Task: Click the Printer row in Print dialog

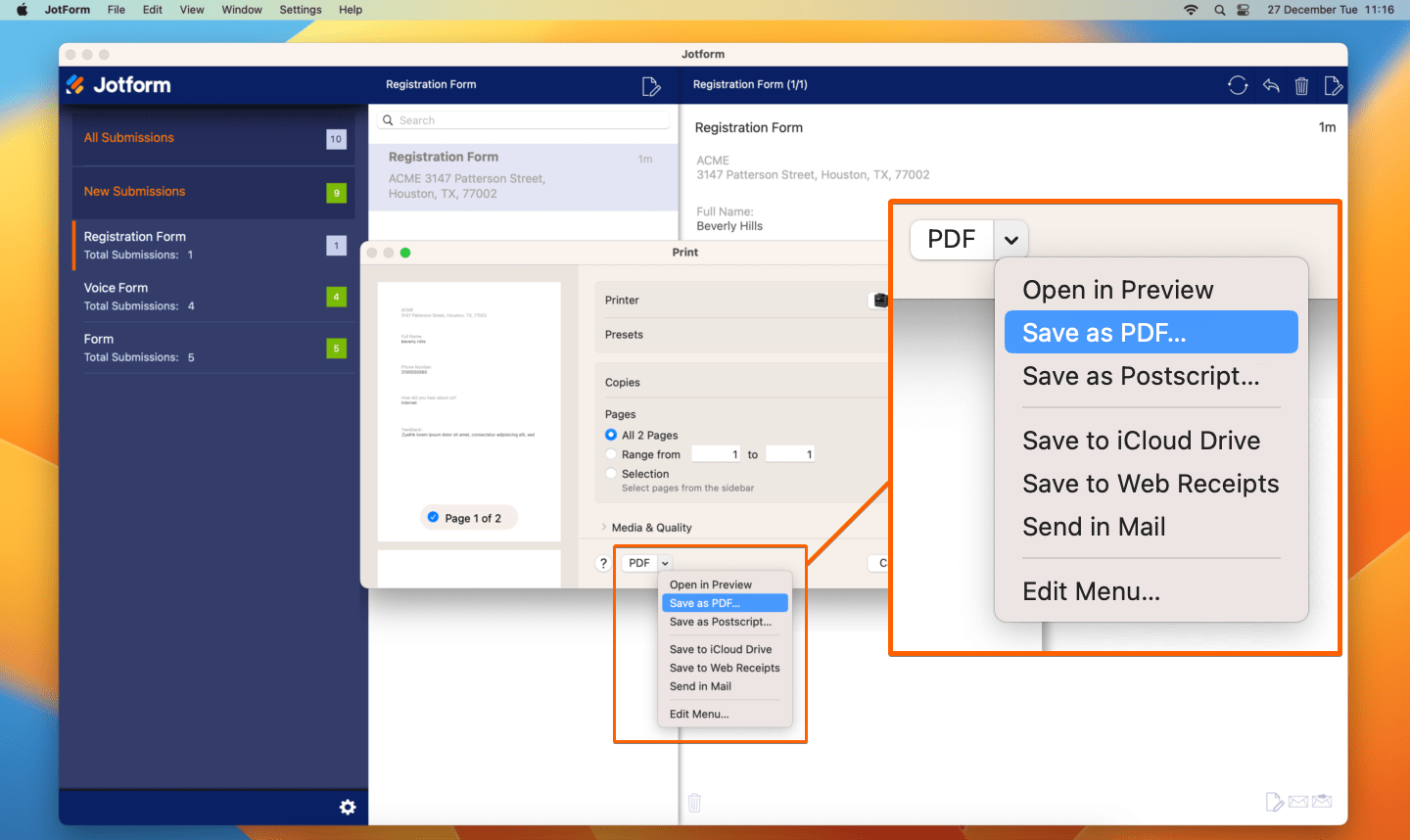Action: 741,301
